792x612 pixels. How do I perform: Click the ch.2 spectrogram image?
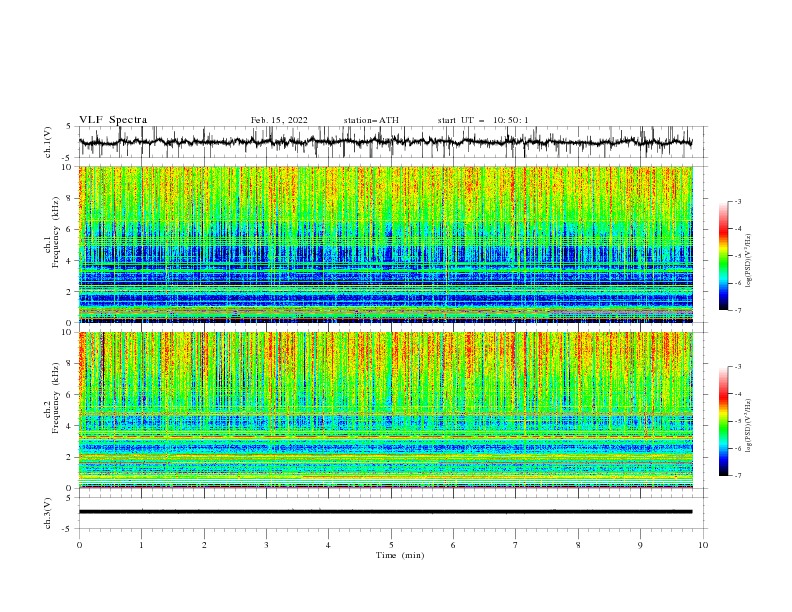click(386, 410)
